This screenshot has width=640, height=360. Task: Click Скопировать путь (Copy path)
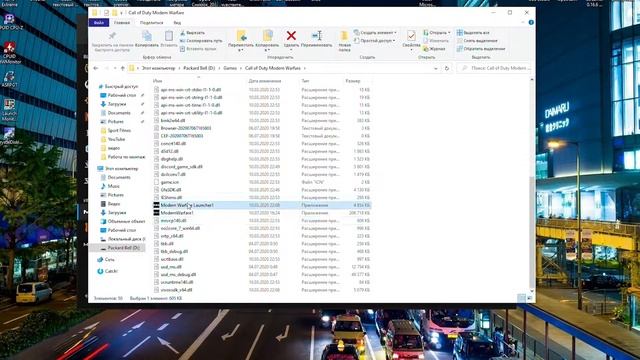click(201, 41)
